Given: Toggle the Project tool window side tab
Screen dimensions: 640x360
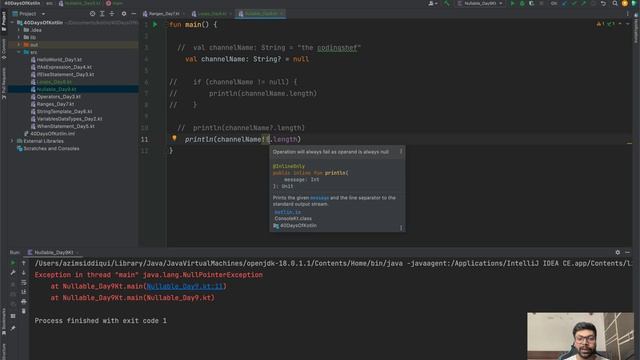Looking at the screenshot, I should 4,21.
